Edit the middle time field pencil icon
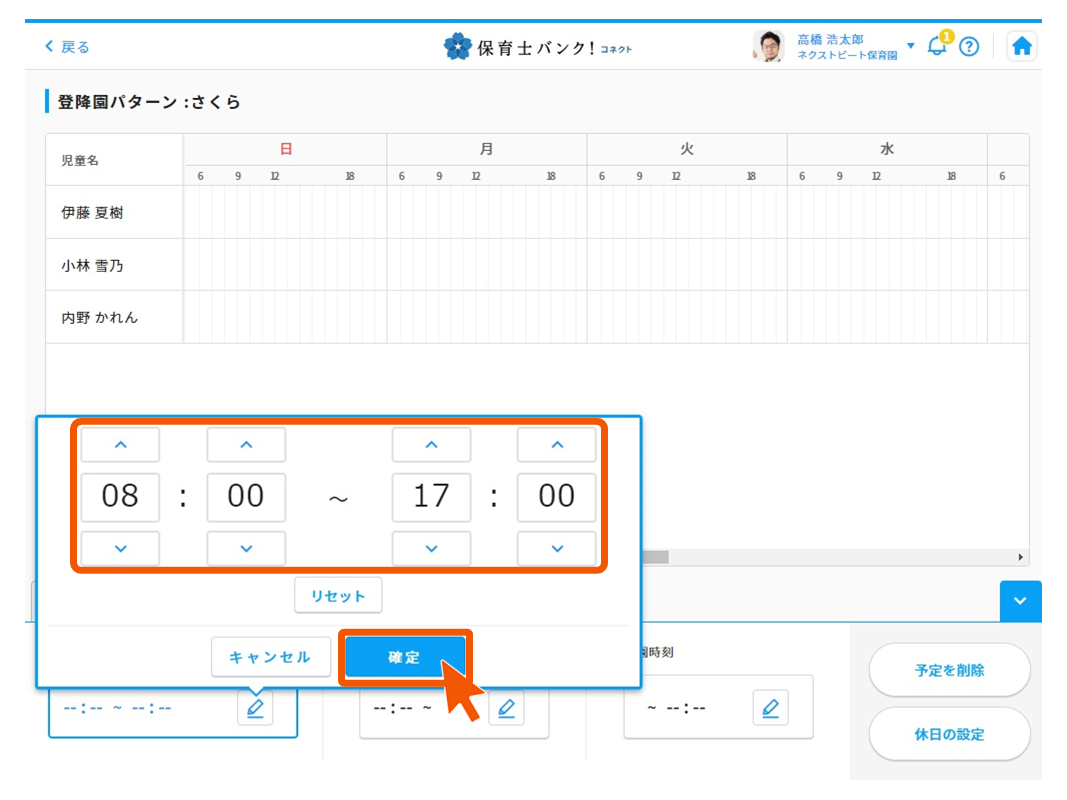This screenshot has height=800, width=1067. (x=507, y=708)
